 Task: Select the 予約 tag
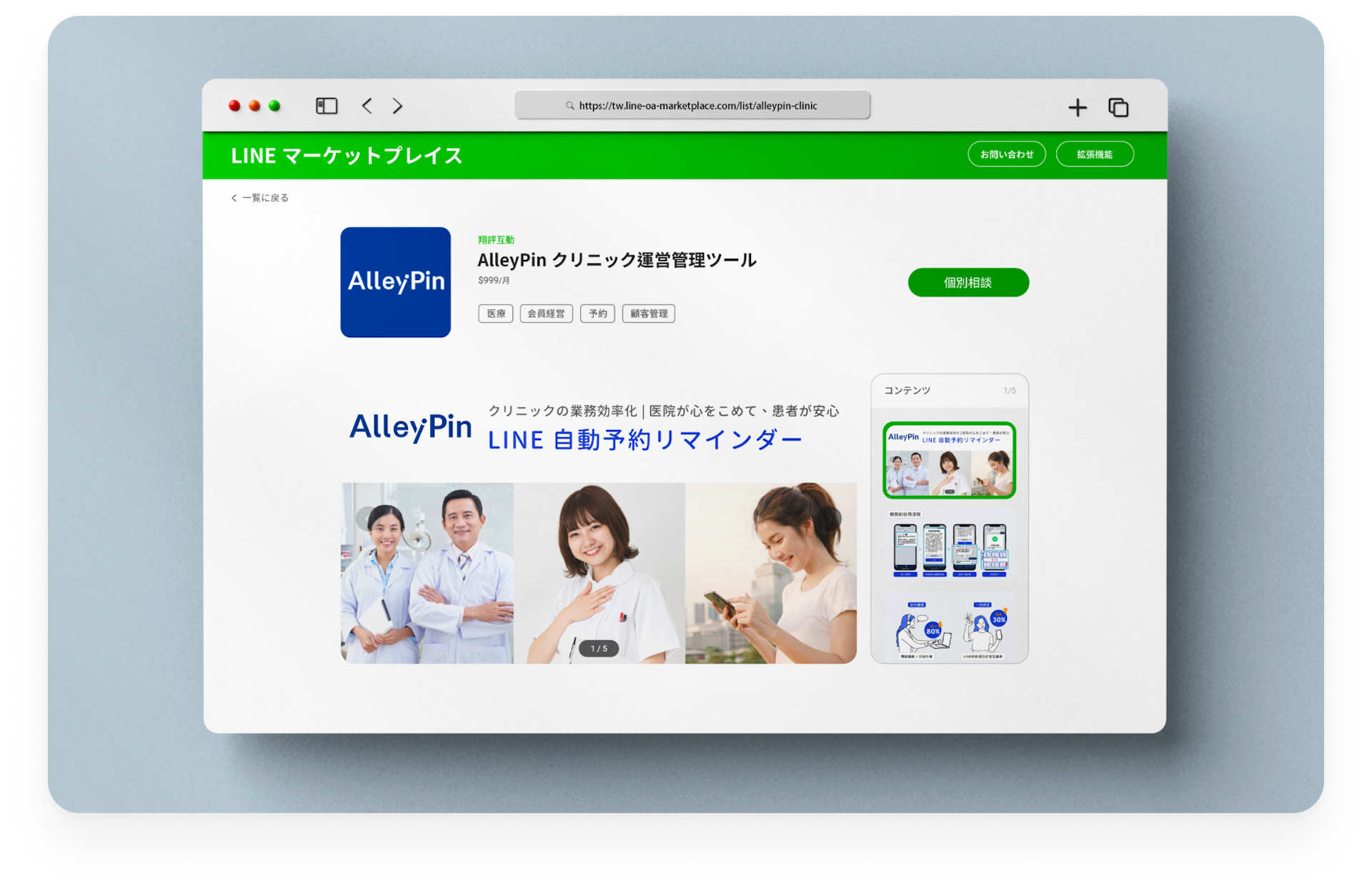597,314
